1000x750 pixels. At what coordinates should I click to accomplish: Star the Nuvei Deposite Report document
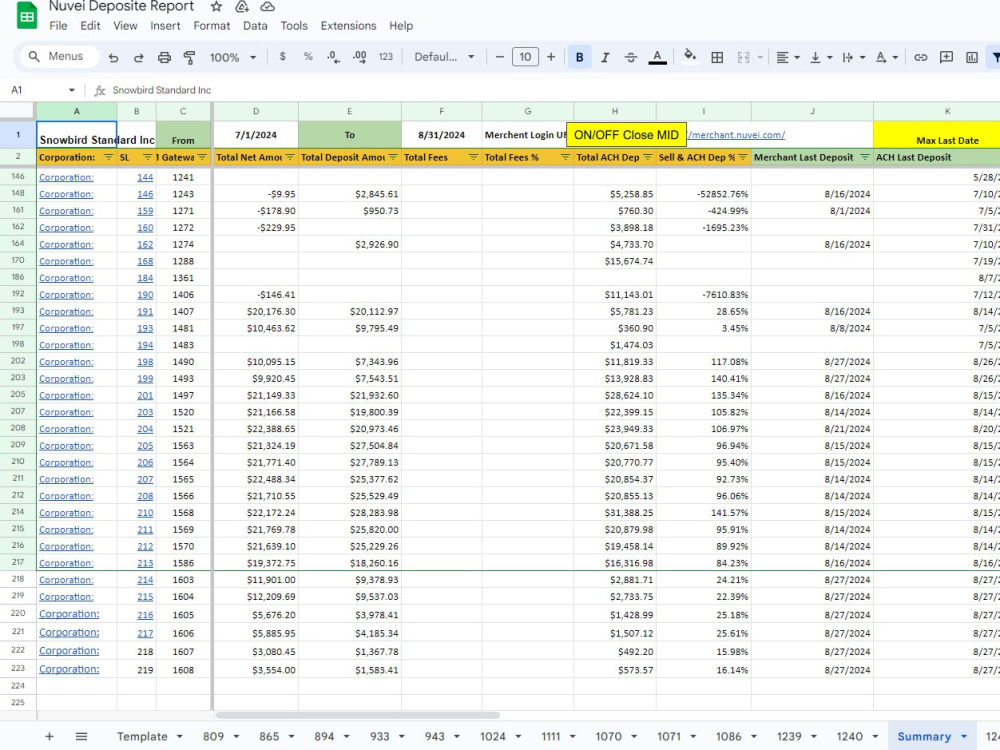(x=216, y=6)
